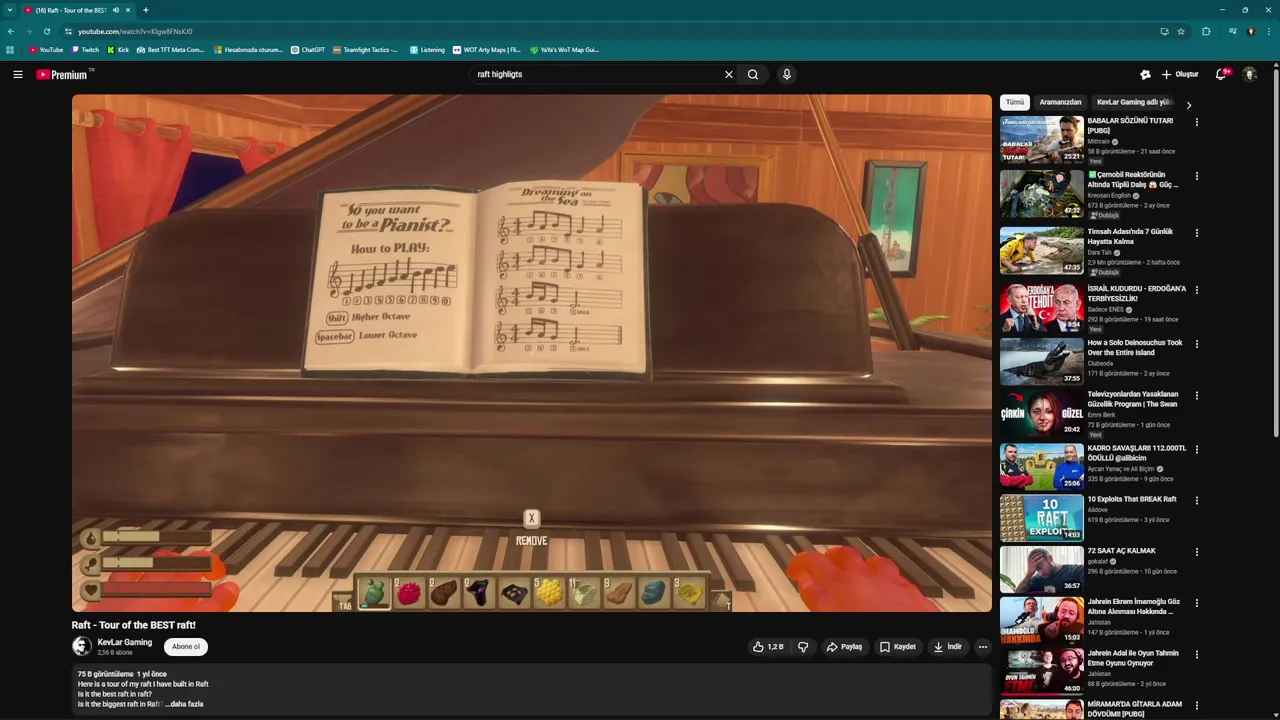Close the Raft browser tab
Screen dimensions: 1280x720
pyautogui.click(x=128, y=10)
